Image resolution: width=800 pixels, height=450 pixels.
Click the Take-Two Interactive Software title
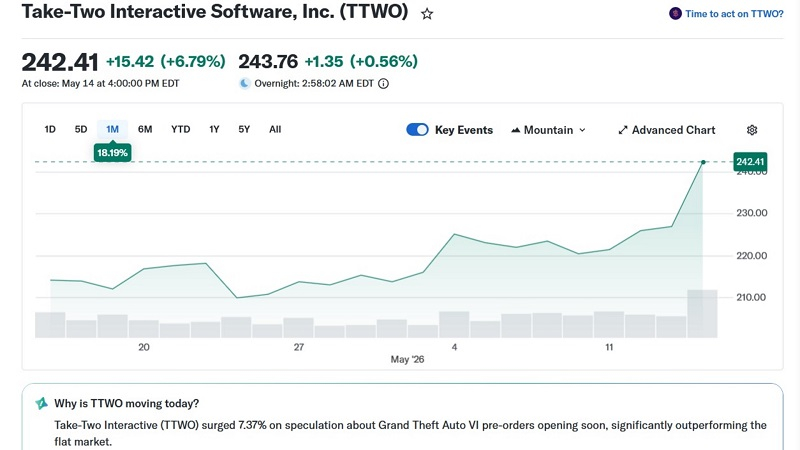click(215, 11)
